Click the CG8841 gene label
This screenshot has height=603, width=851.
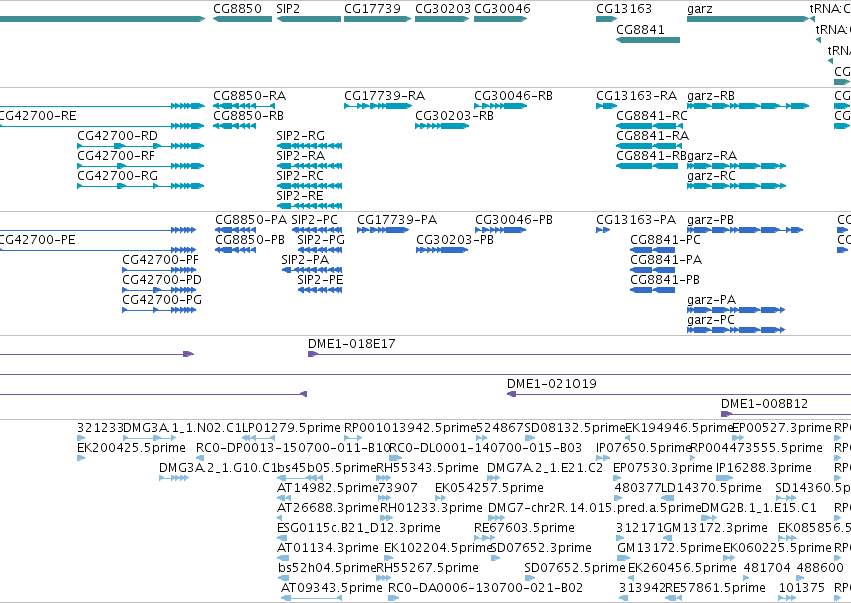640,29
